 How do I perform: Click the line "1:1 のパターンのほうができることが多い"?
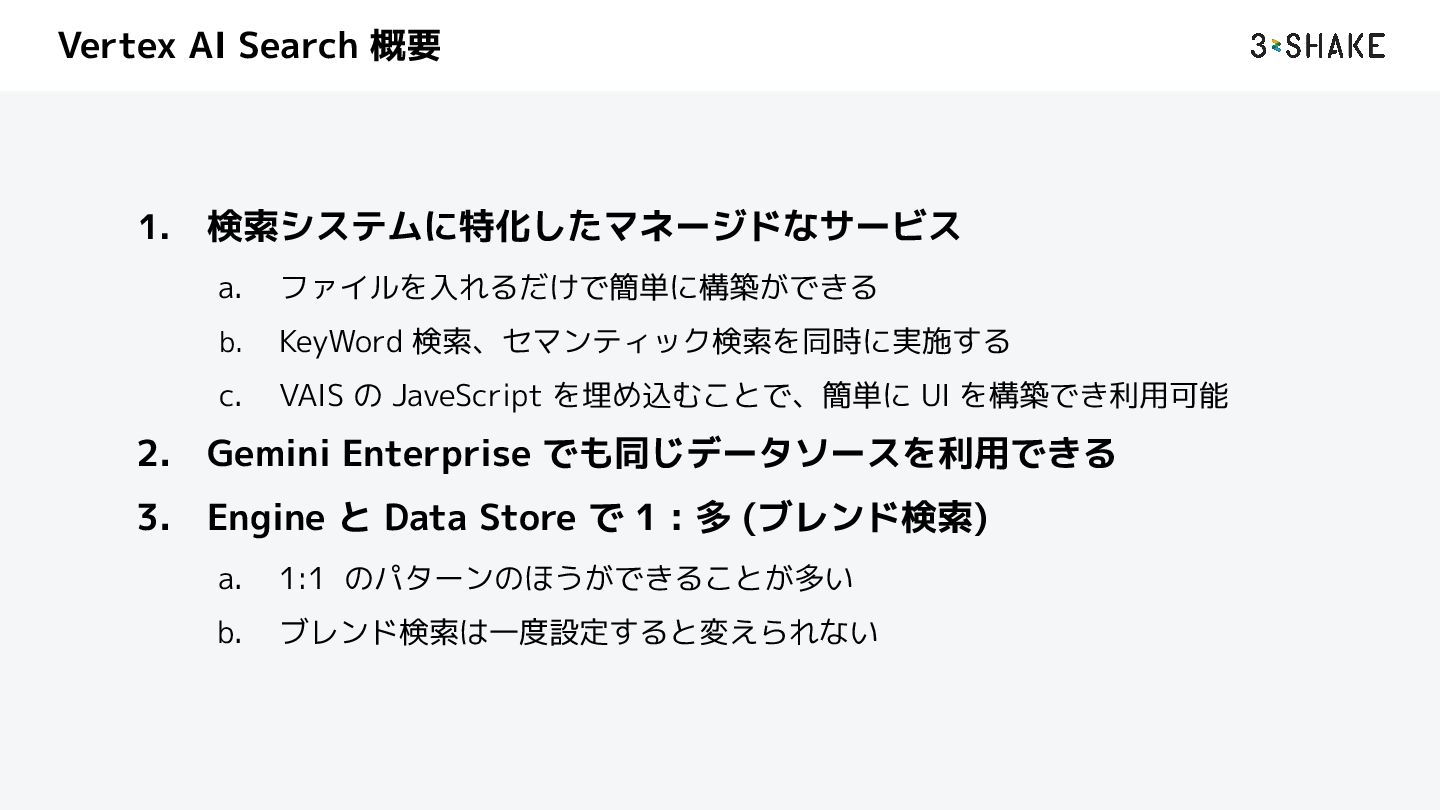pos(566,577)
